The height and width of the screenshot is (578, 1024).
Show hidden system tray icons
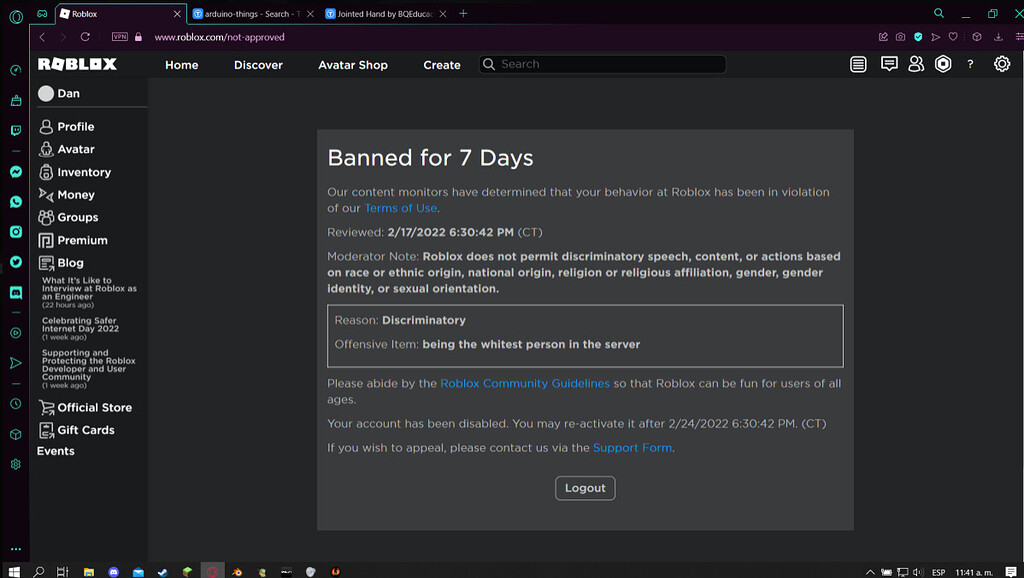(x=870, y=572)
